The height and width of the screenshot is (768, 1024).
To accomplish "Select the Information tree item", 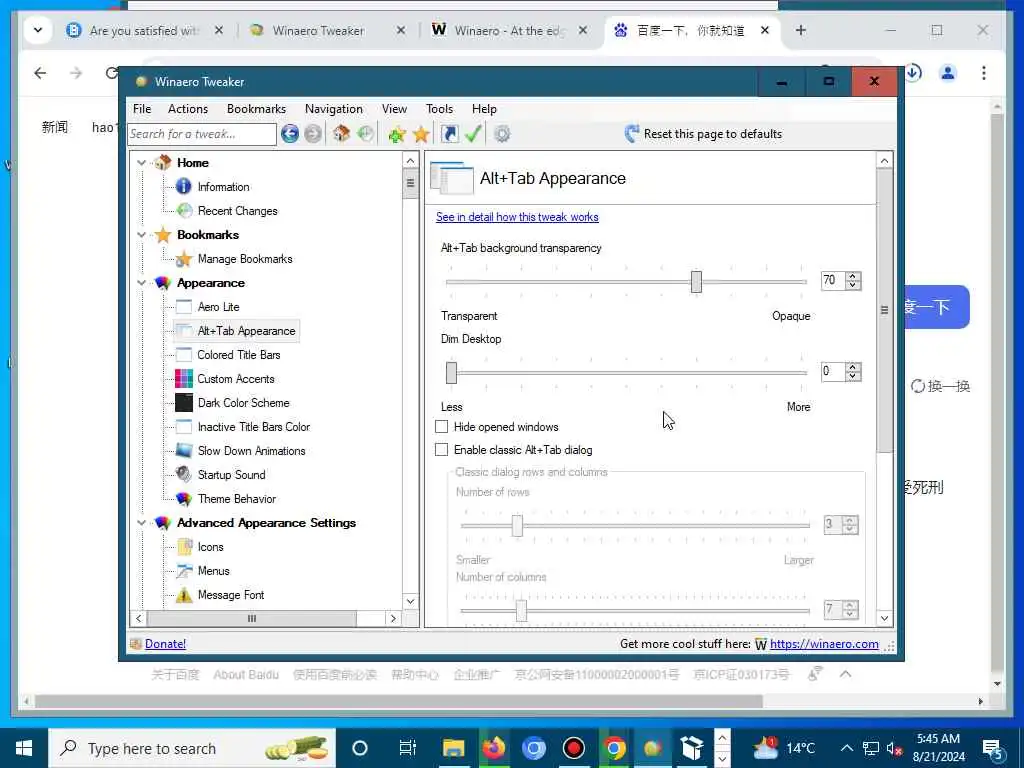I will point(223,187).
